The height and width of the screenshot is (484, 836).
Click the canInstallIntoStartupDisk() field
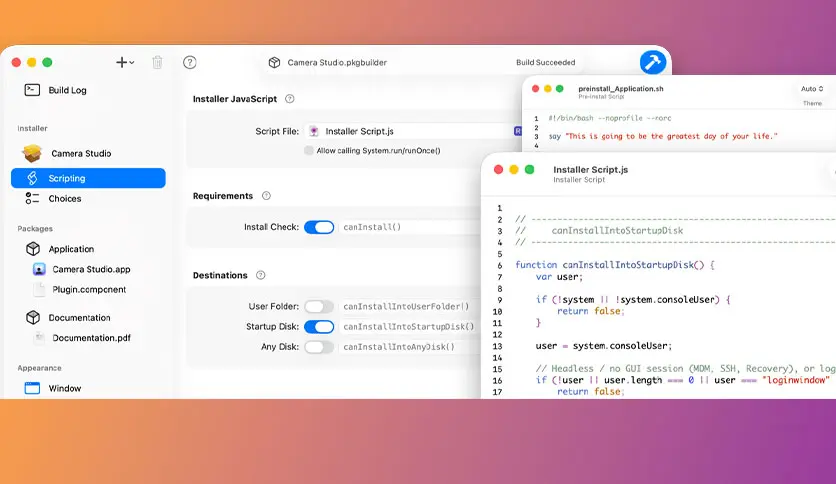tap(409, 327)
